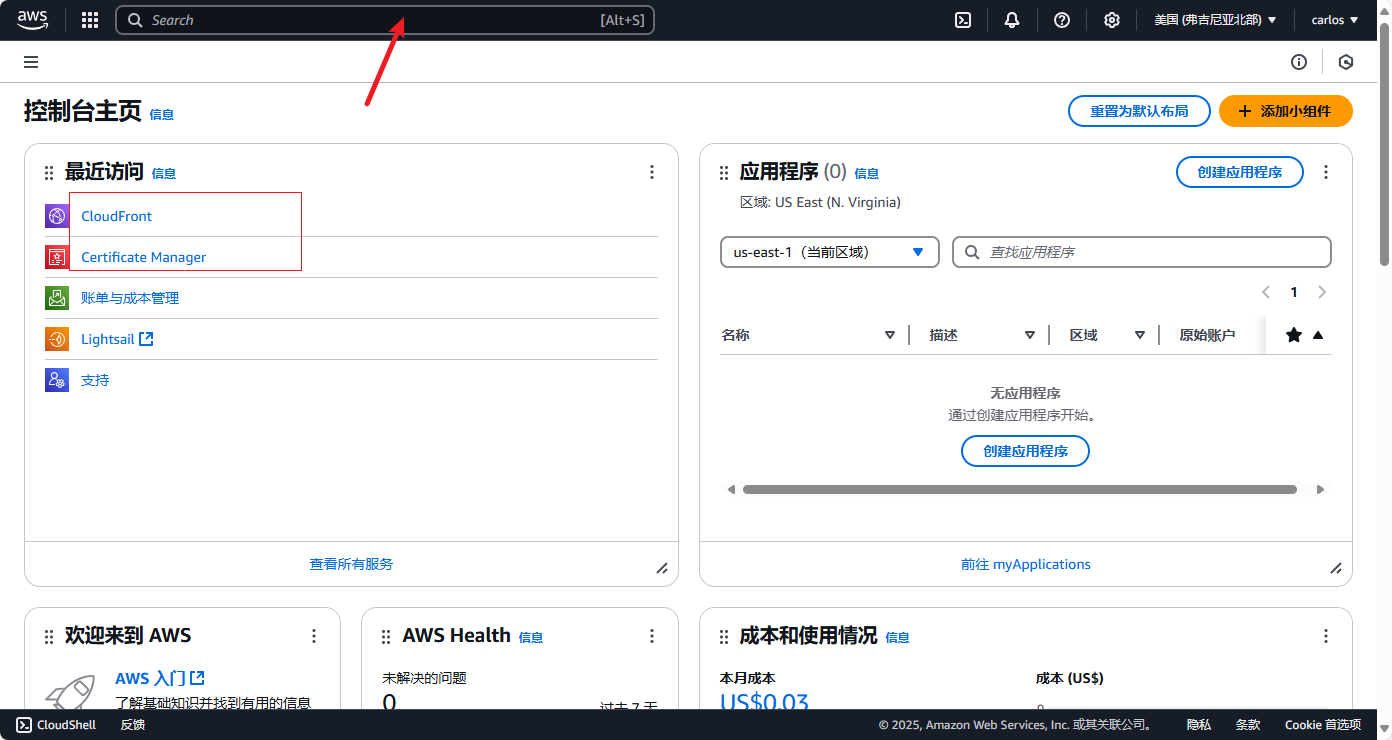Image resolution: width=1392 pixels, height=740 pixels.
Task: Click 条款 footer link
Action: 1248,725
